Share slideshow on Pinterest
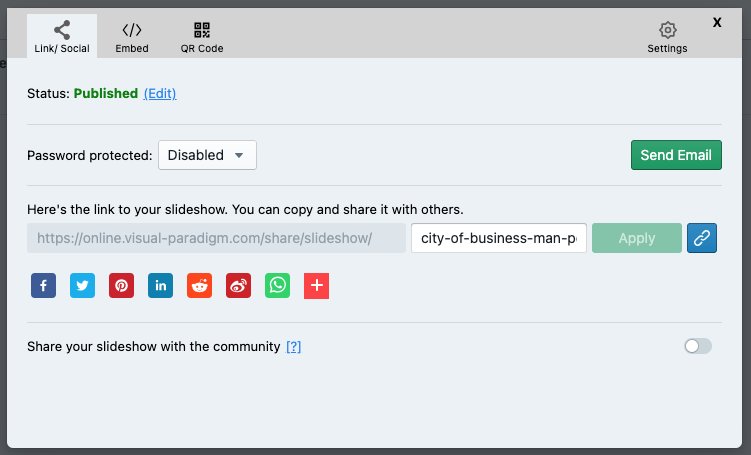751x455 pixels. pyautogui.click(x=121, y=286)
